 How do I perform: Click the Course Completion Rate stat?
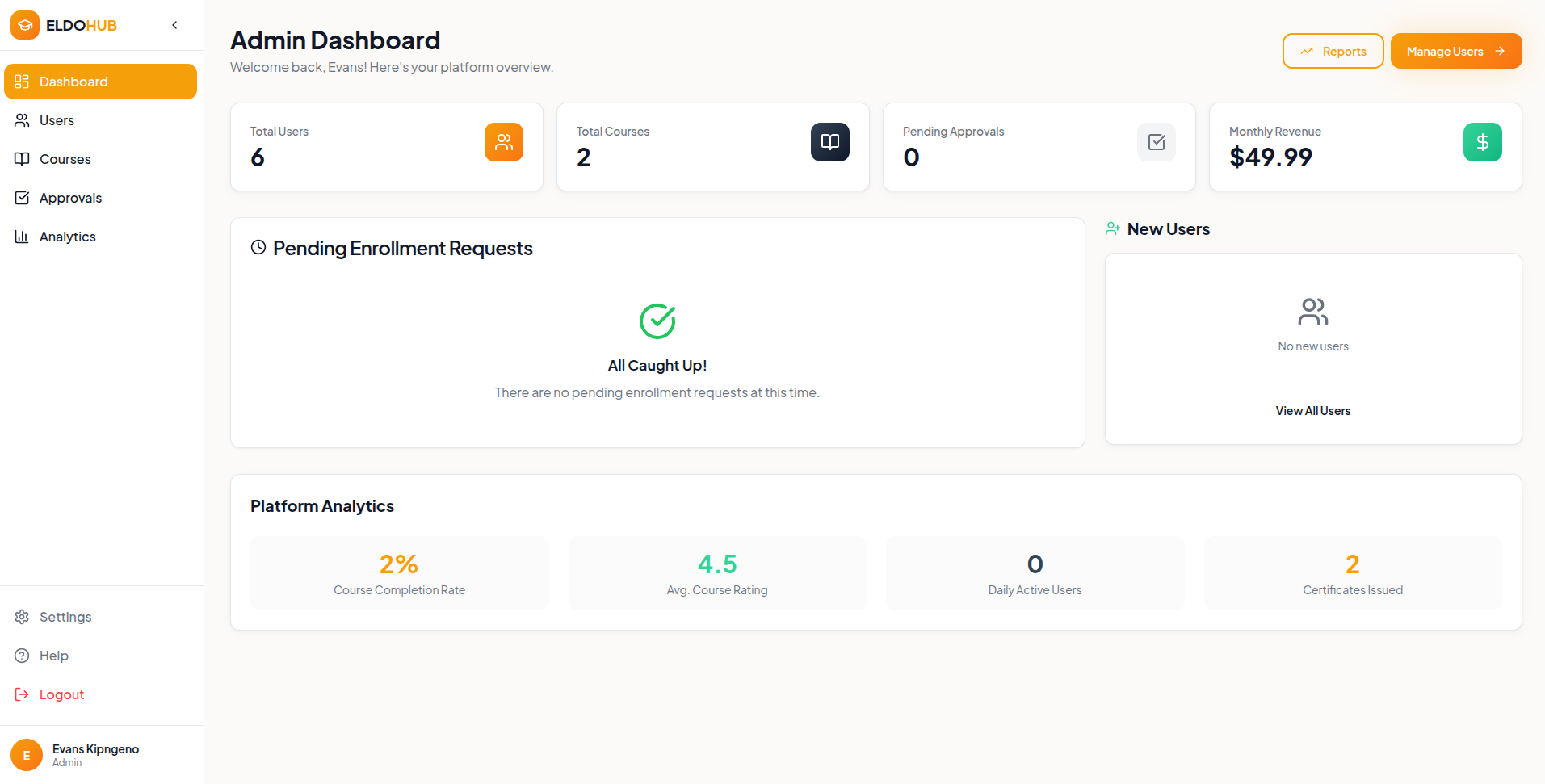click(x=398, y=572)
